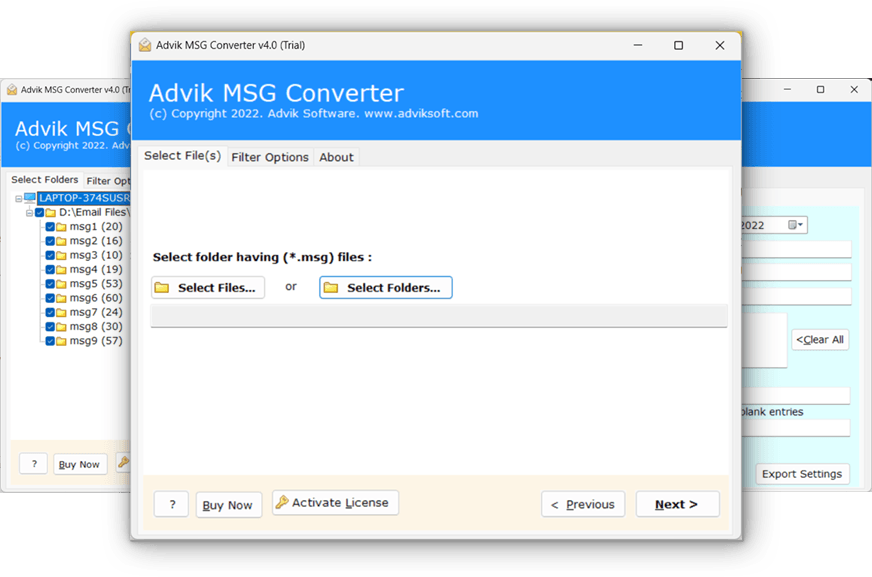Click the Next > button
This screenshot has height=577, width=872.
(677, 504)
